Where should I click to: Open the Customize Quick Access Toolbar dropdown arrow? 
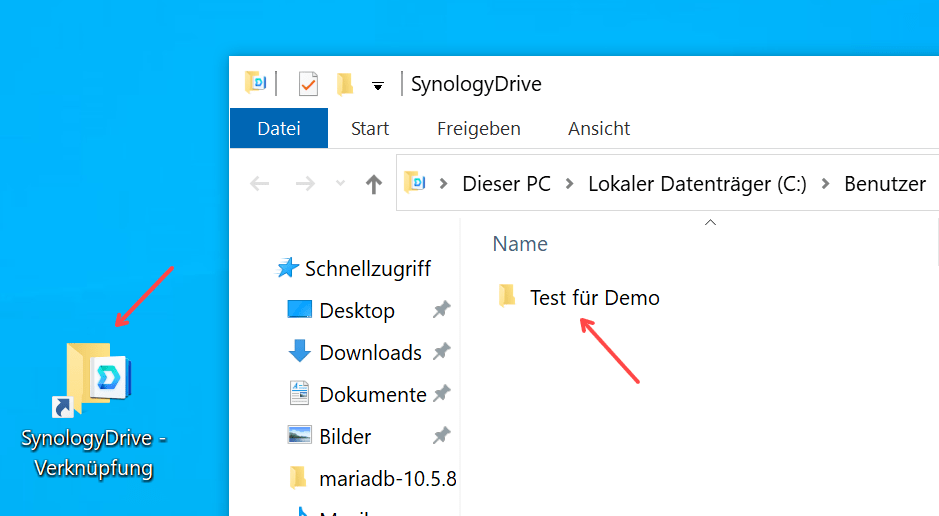(378, 86)
